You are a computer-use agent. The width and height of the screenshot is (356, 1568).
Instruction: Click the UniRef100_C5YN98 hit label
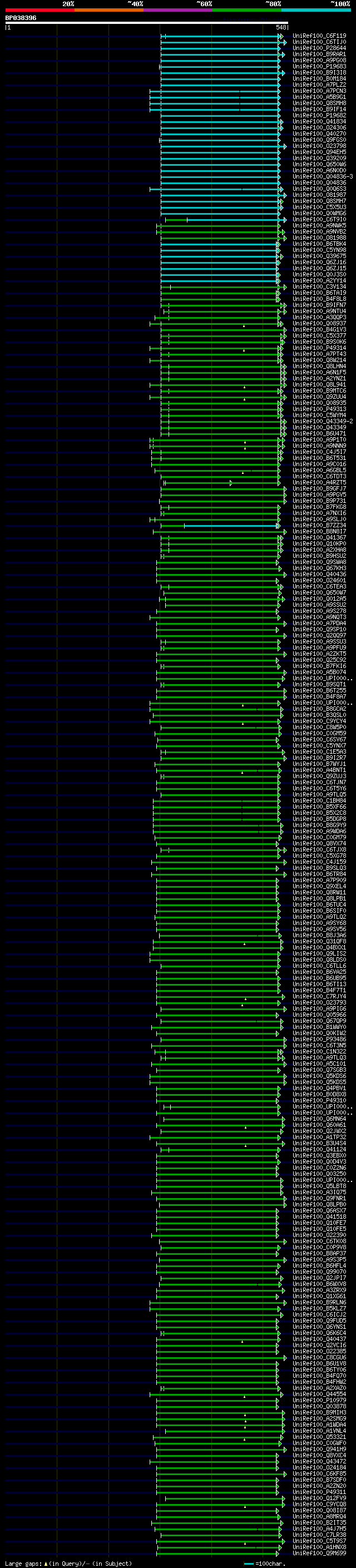pyautogui.click(x=319, y=250)
